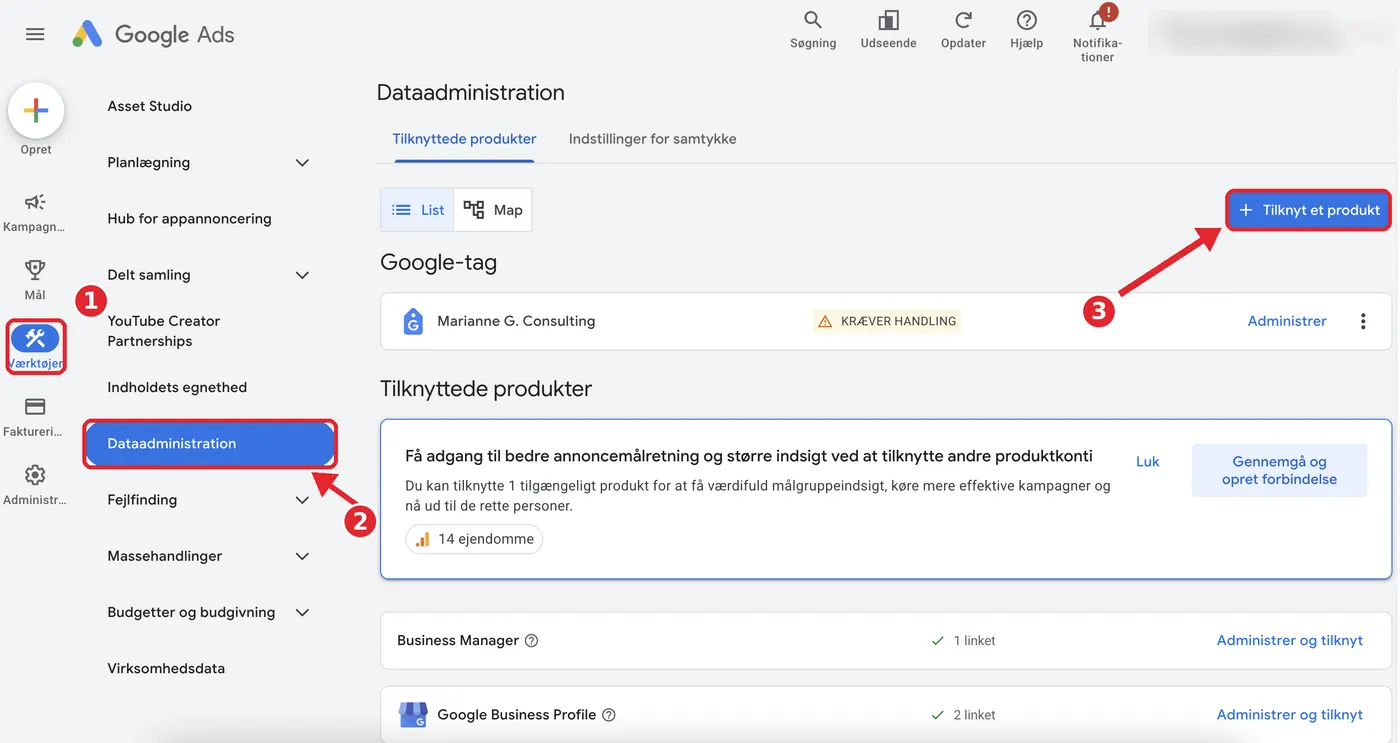
Task: Switch to List view
Action: [x=417, y=210]
